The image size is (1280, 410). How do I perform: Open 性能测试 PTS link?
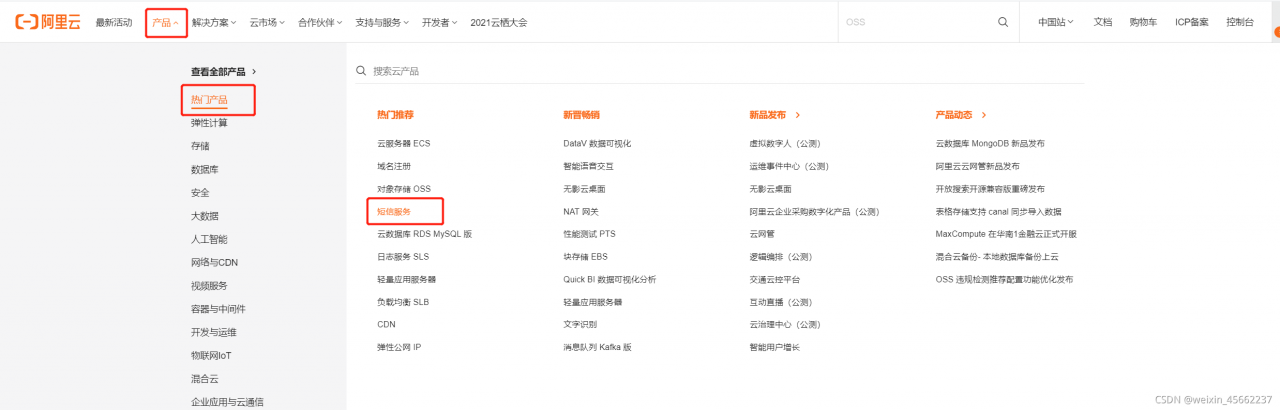pos(589,234)
